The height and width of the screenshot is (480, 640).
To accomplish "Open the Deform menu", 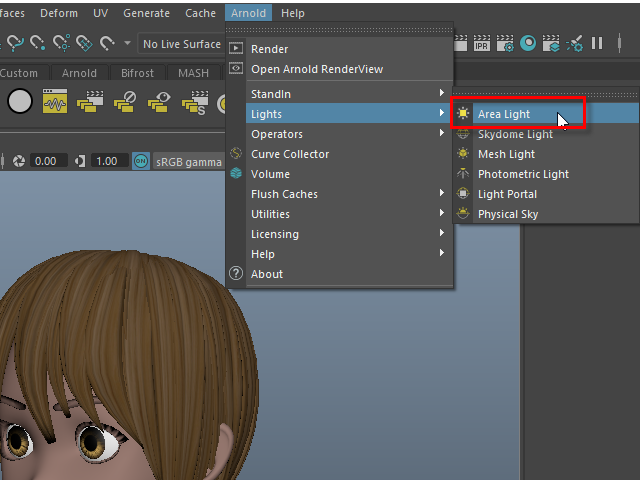I will click(59, 13).
